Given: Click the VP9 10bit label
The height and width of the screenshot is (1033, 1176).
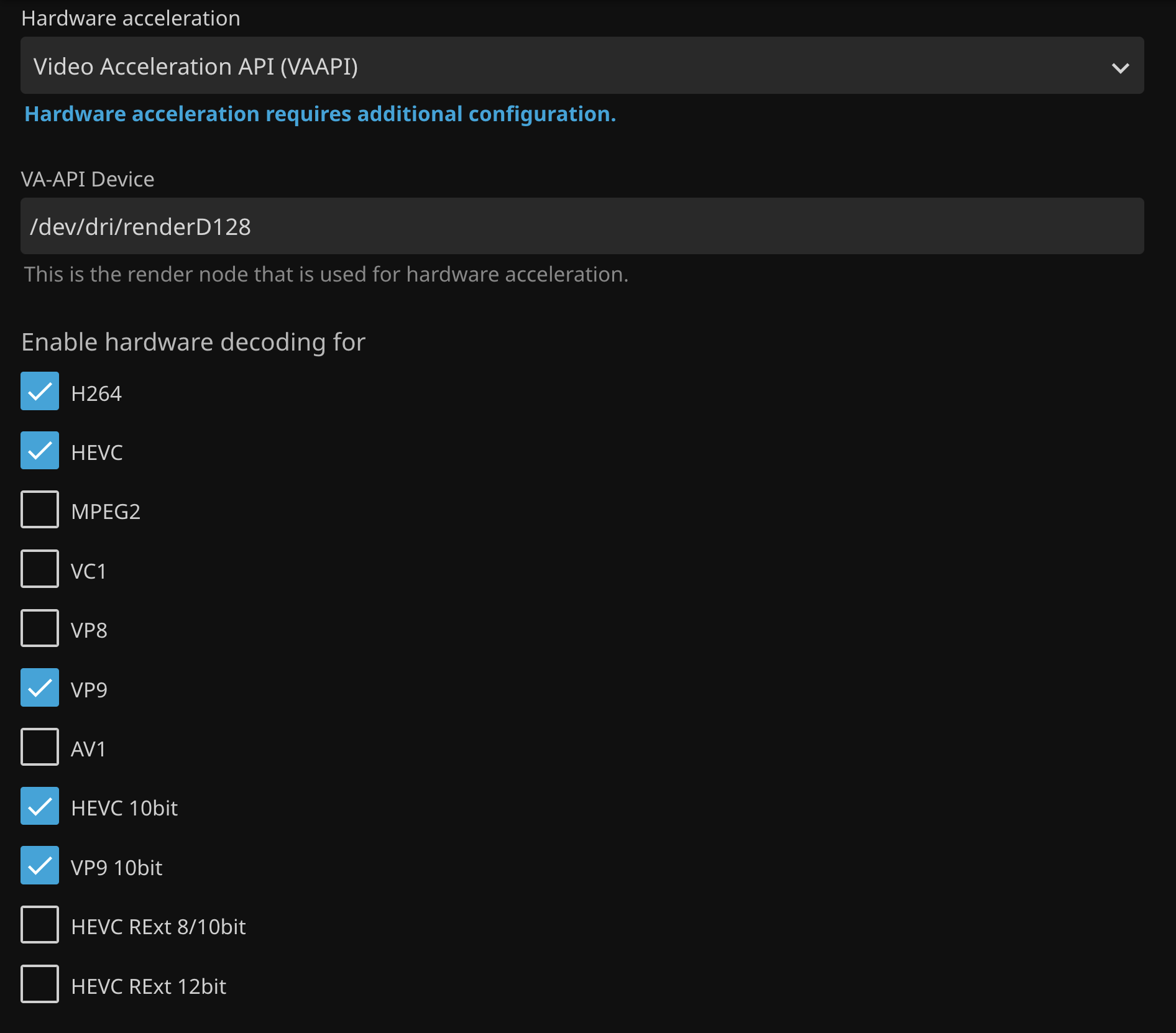Looking at the screenshot, I should click(x=117, y=868).
